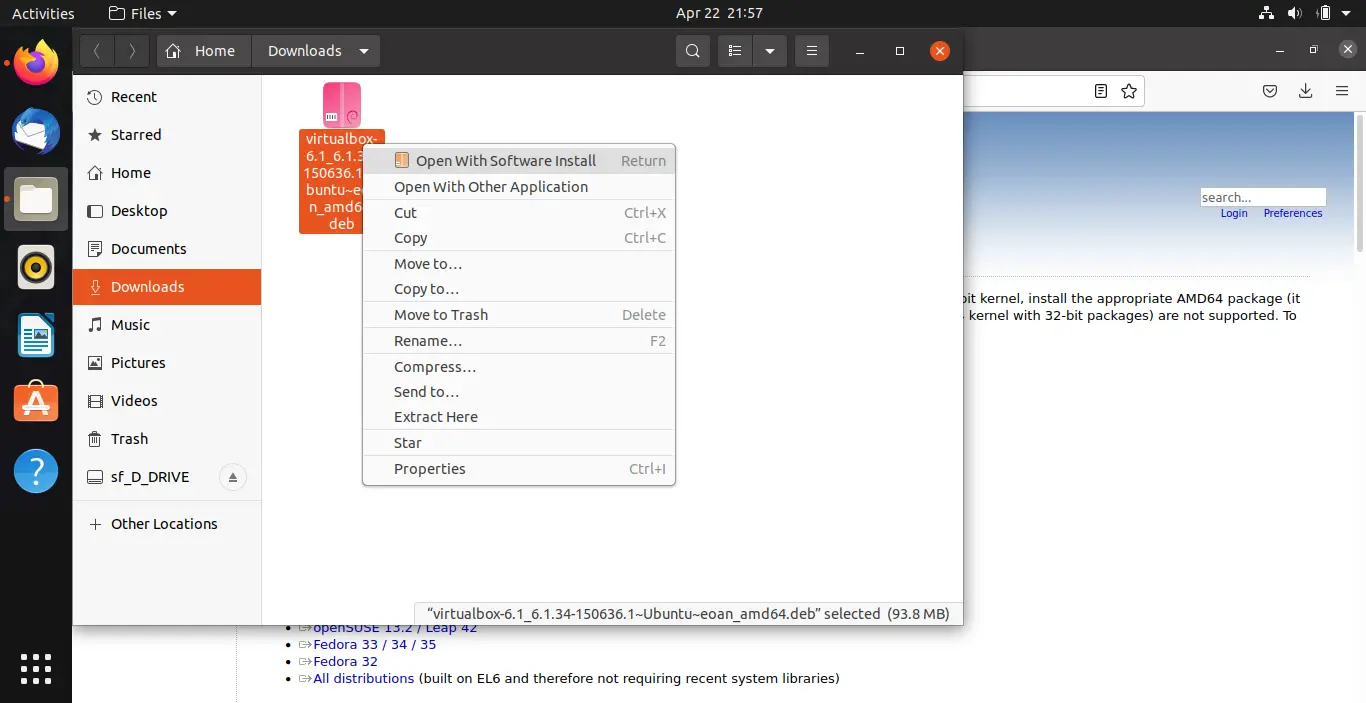This screenshot has width=1366, height=703.
Task: Click the search icon in Files
Action: (692, 51)
